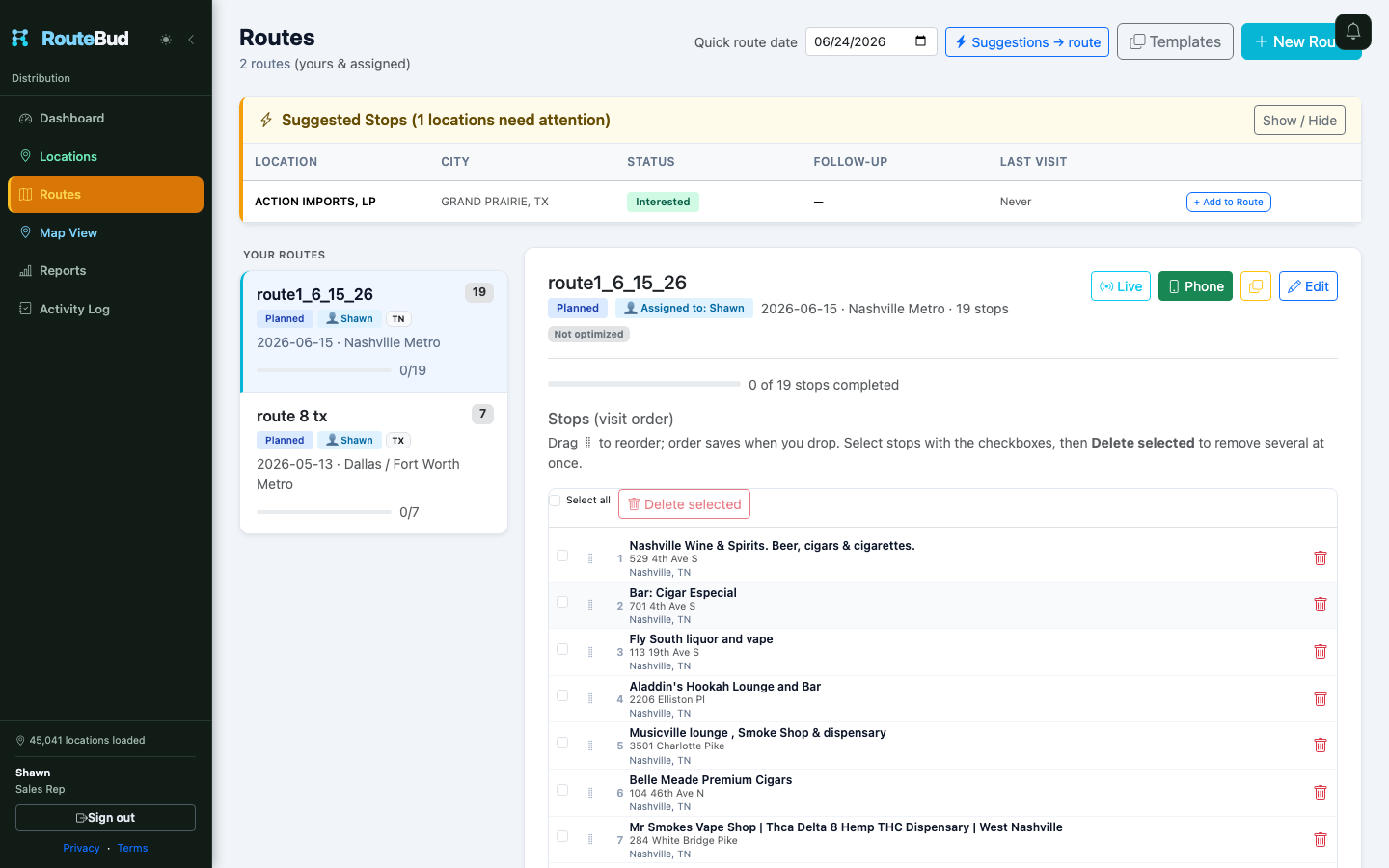Open the Terms link

[133, 849]
